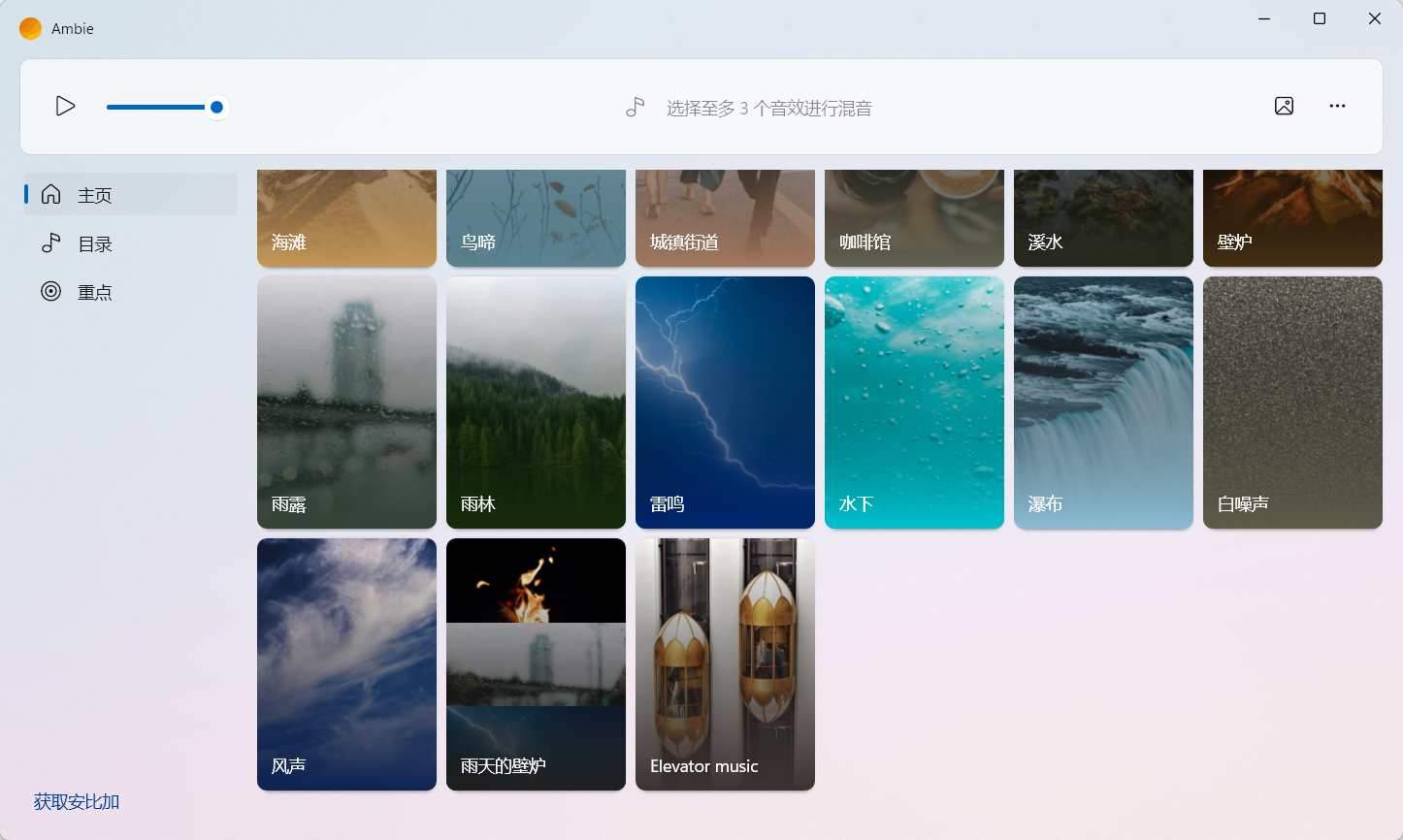This screenshot has width=1403, height=840.
Task: Click the Ambie app logo icon
Action: [x=30, y=28]
